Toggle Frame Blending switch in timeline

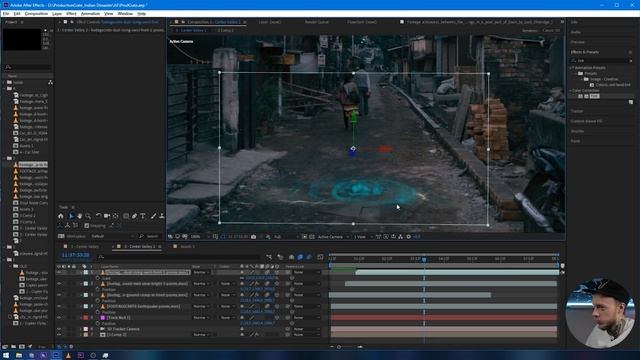coord(300,257)
